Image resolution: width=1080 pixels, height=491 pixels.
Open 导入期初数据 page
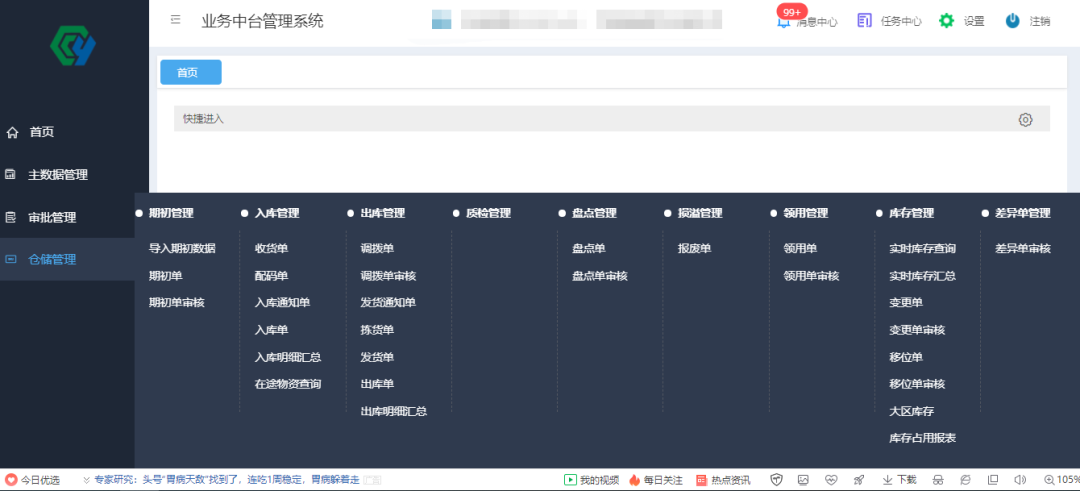coord(183,249)
